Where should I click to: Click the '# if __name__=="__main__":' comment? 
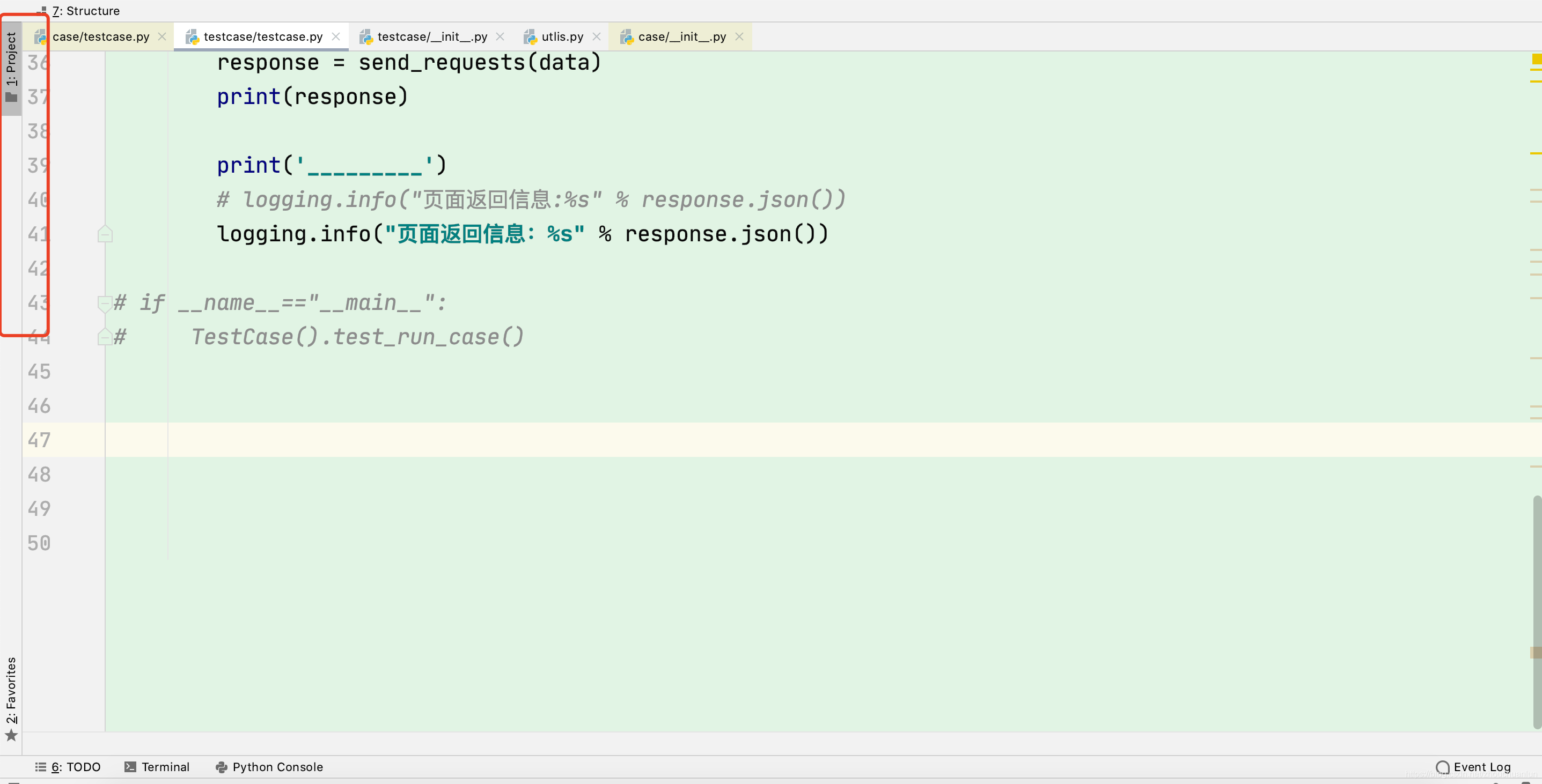point(280,303)
